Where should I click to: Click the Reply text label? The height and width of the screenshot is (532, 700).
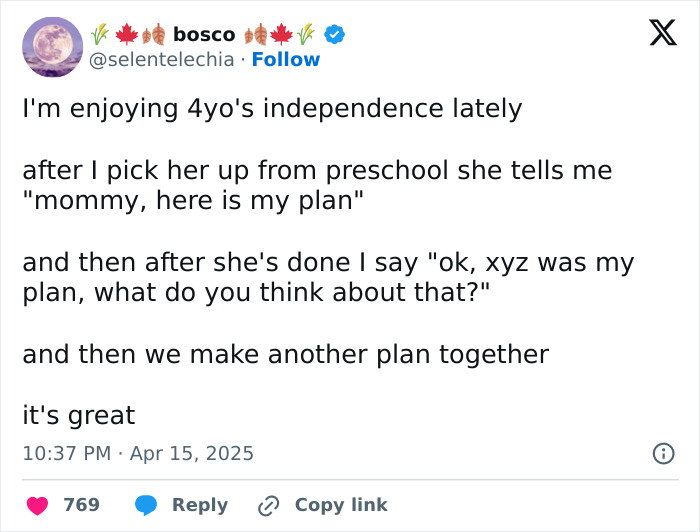pyautogui.click(x=200, y=505)
